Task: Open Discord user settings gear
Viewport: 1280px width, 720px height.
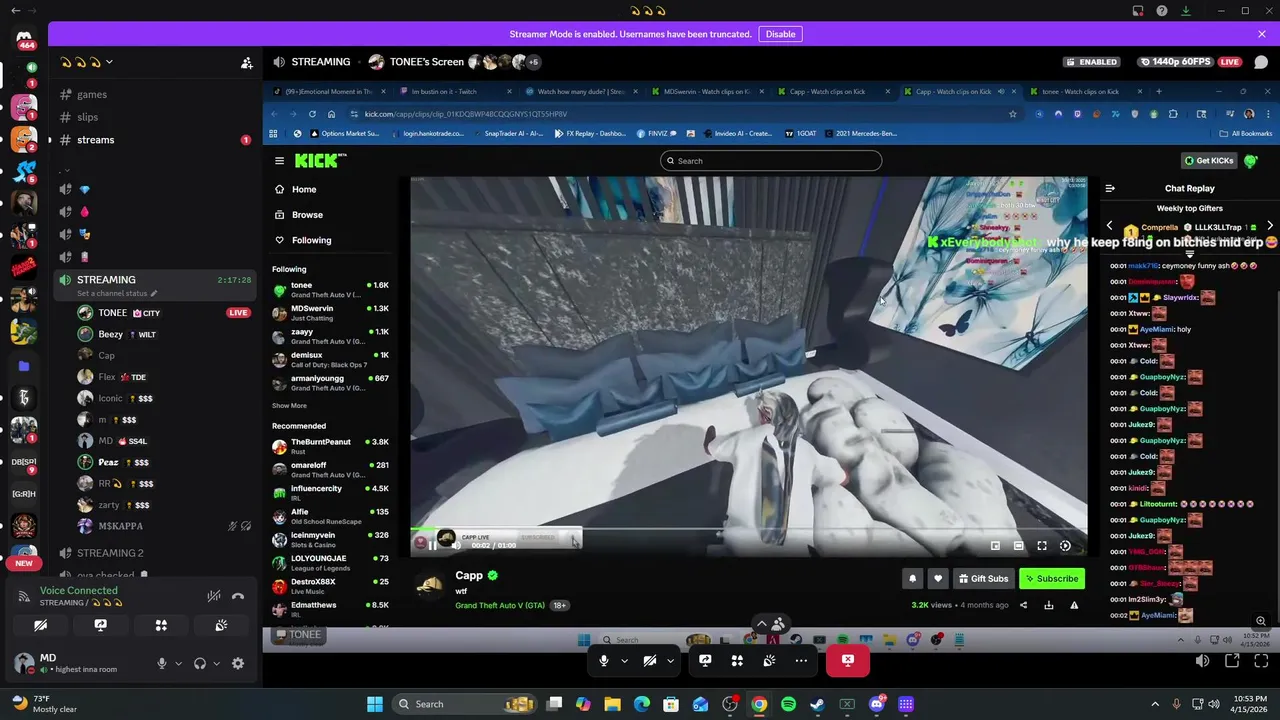Action: [x=238, y=663]
